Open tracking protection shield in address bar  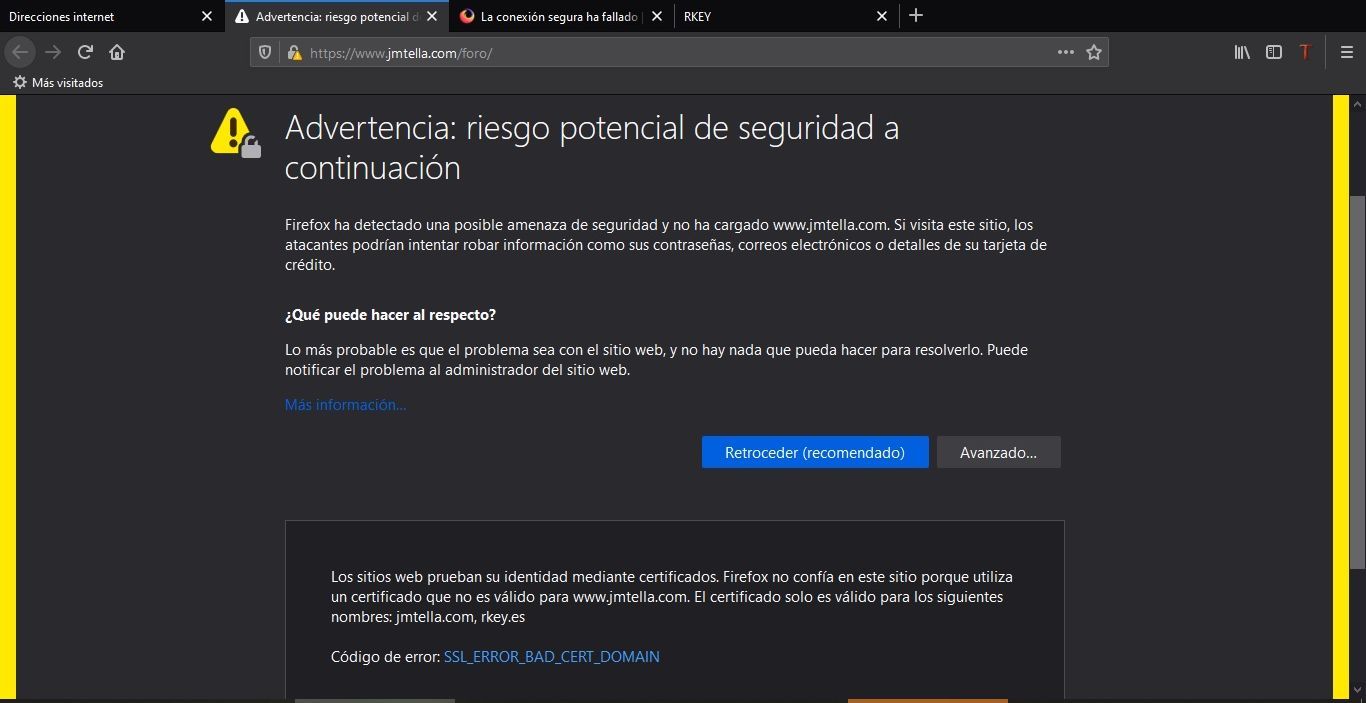point(265,53)
